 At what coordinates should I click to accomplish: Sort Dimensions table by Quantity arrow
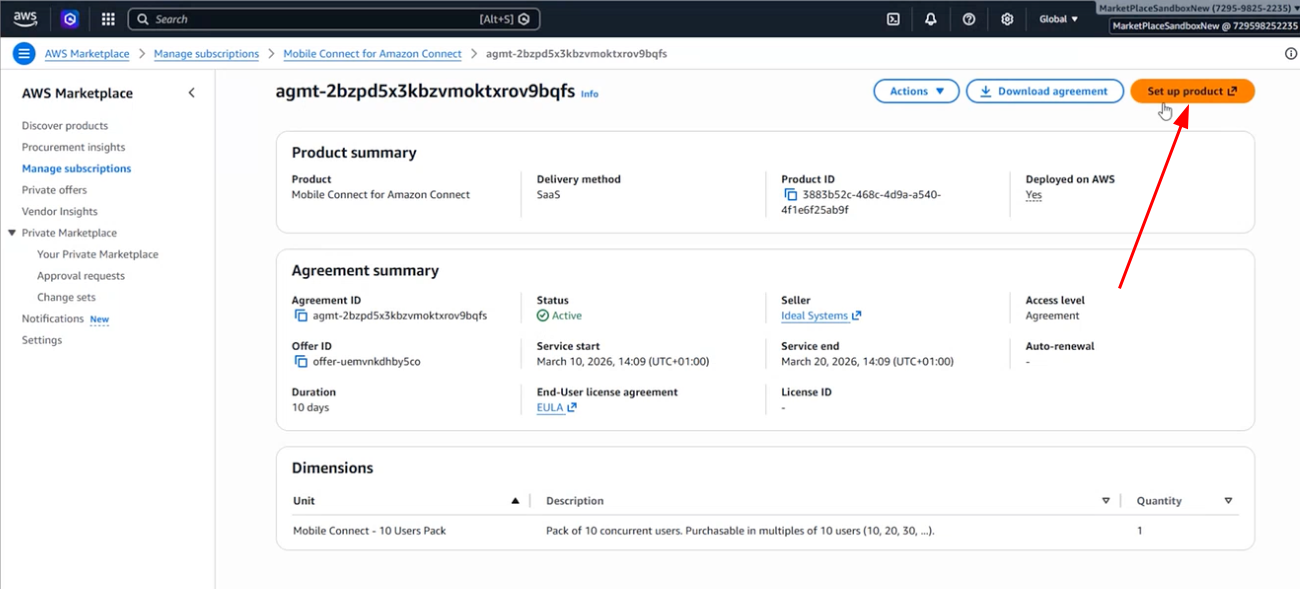pos(1228,501)
